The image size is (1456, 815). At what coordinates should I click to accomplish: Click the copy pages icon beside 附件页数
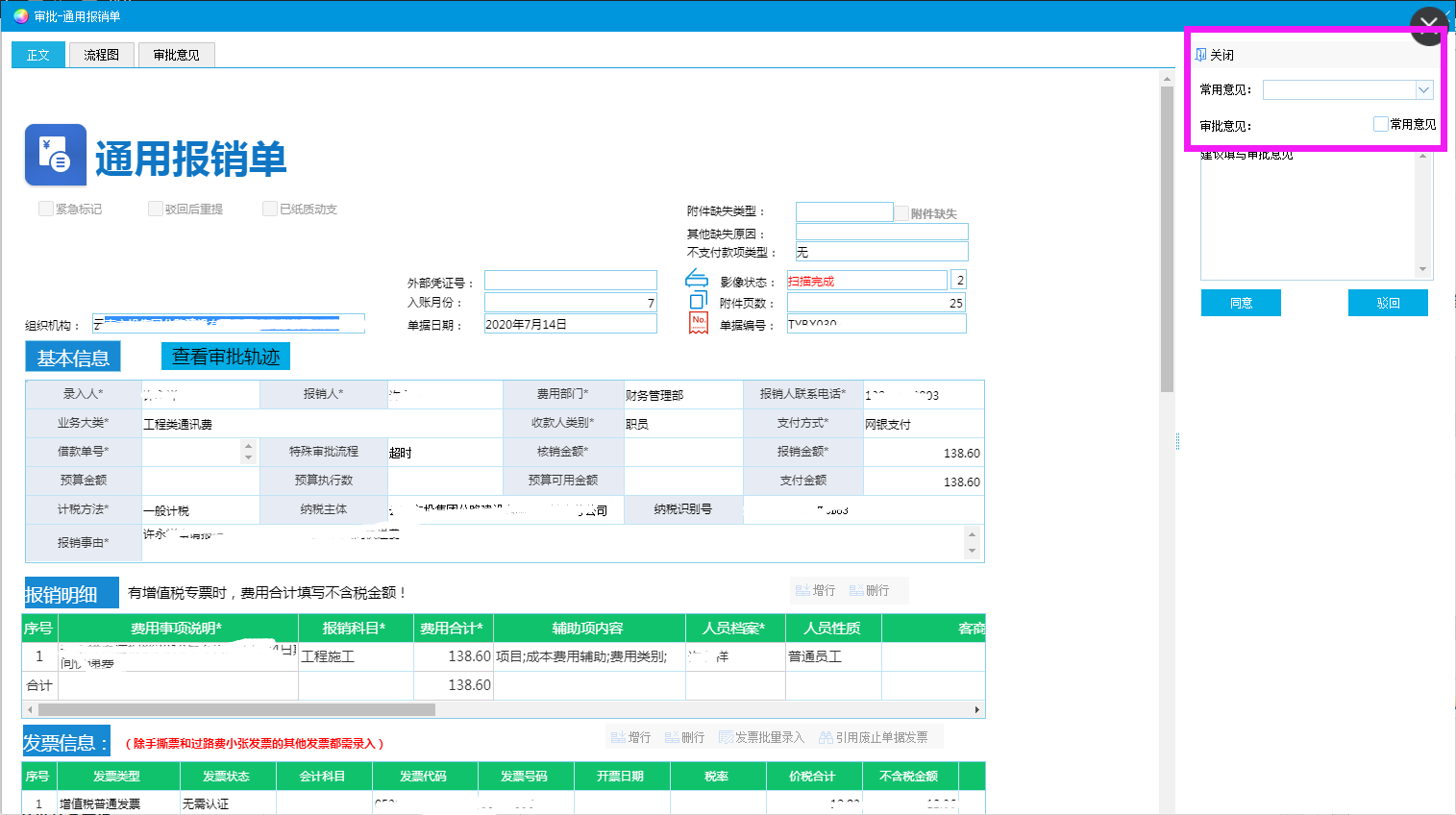pos(698,301)
